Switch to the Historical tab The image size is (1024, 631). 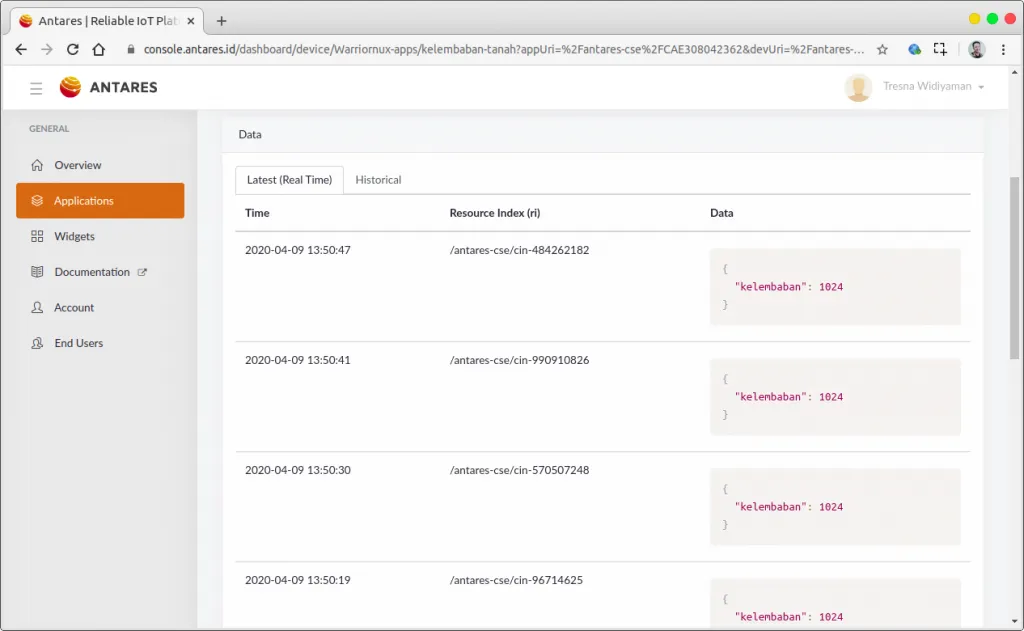[x=378, y=180]
